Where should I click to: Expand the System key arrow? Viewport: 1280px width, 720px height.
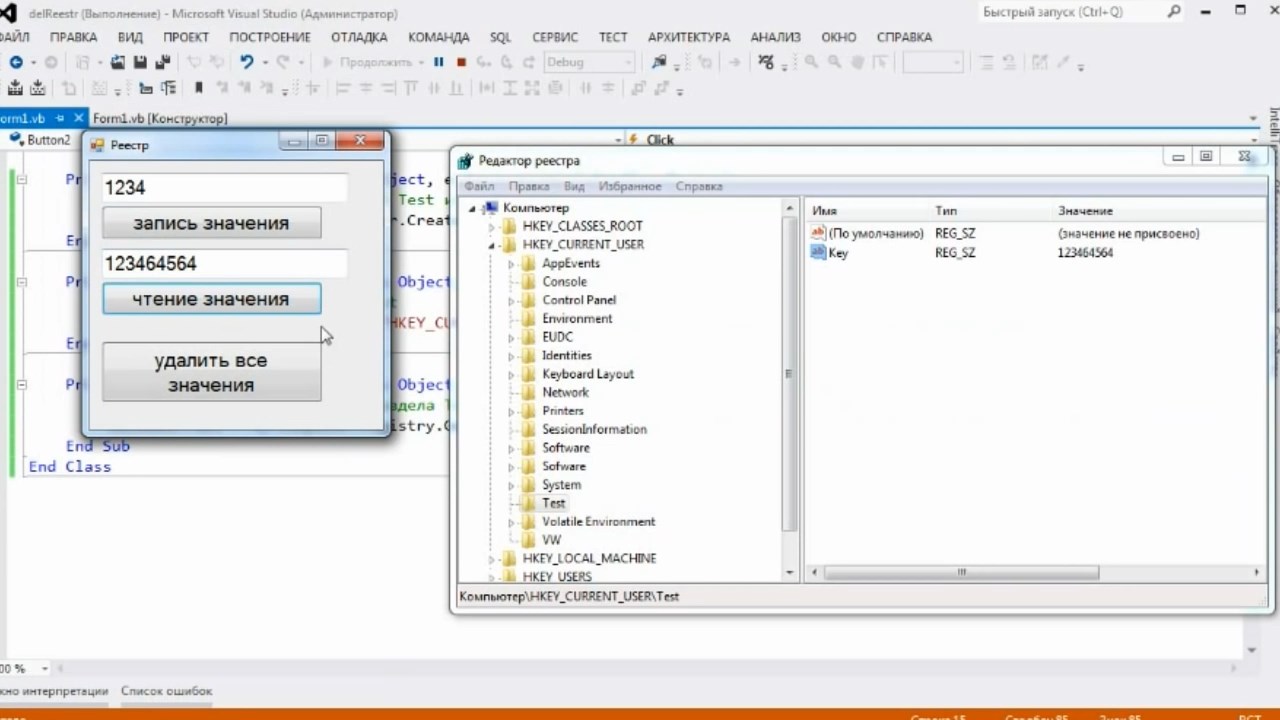[511, 486]
